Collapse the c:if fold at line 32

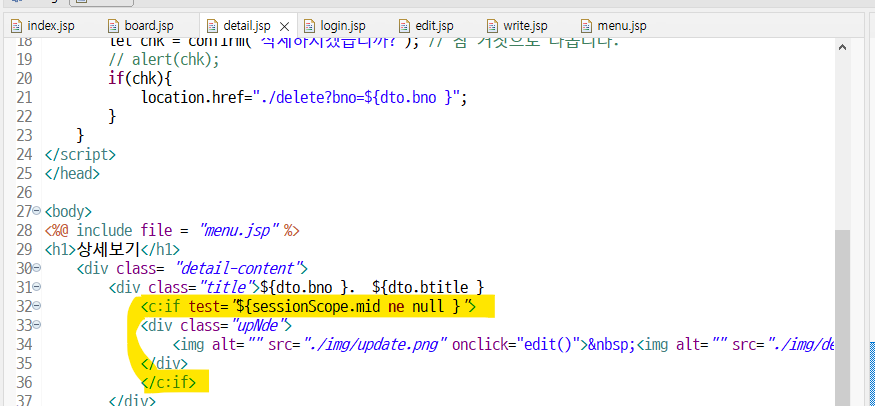pos(37,306)
